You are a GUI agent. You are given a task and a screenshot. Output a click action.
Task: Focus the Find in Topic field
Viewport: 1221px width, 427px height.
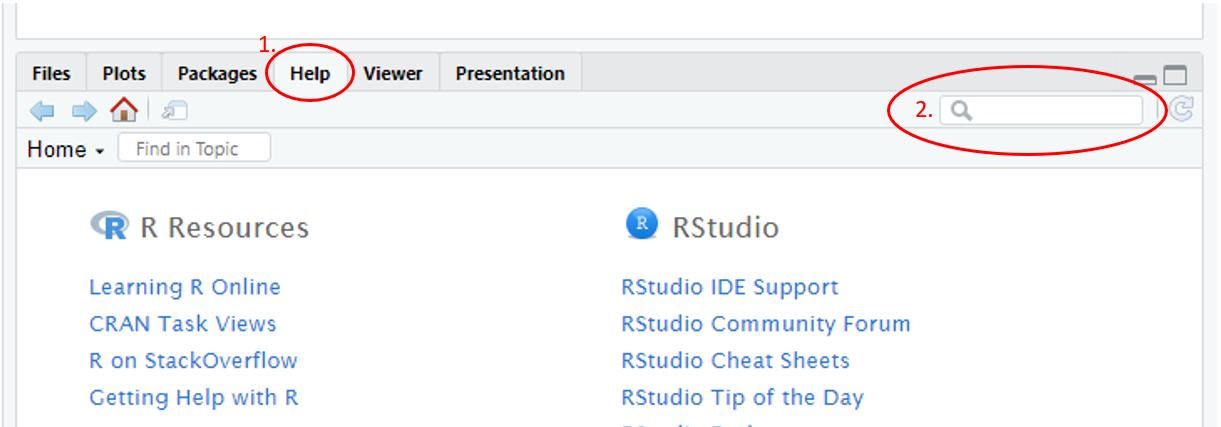pos(194,149)
